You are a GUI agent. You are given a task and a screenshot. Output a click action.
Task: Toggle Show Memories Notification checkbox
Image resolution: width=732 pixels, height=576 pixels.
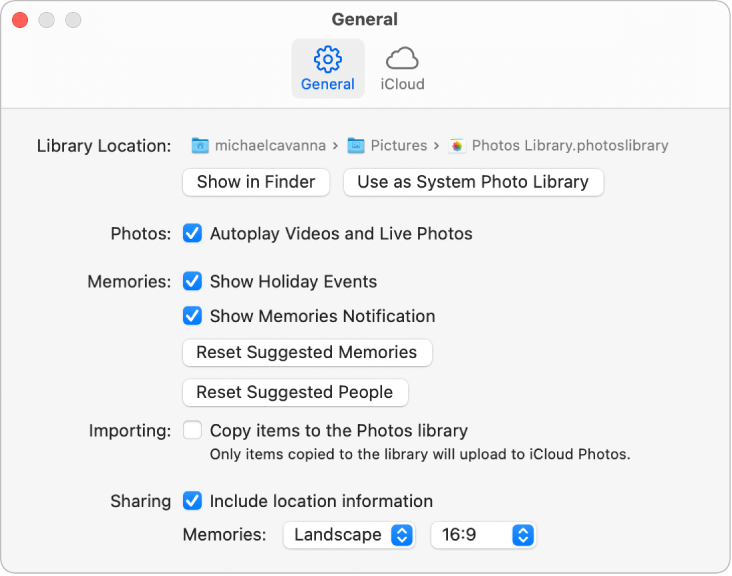(x=193, y=316)
